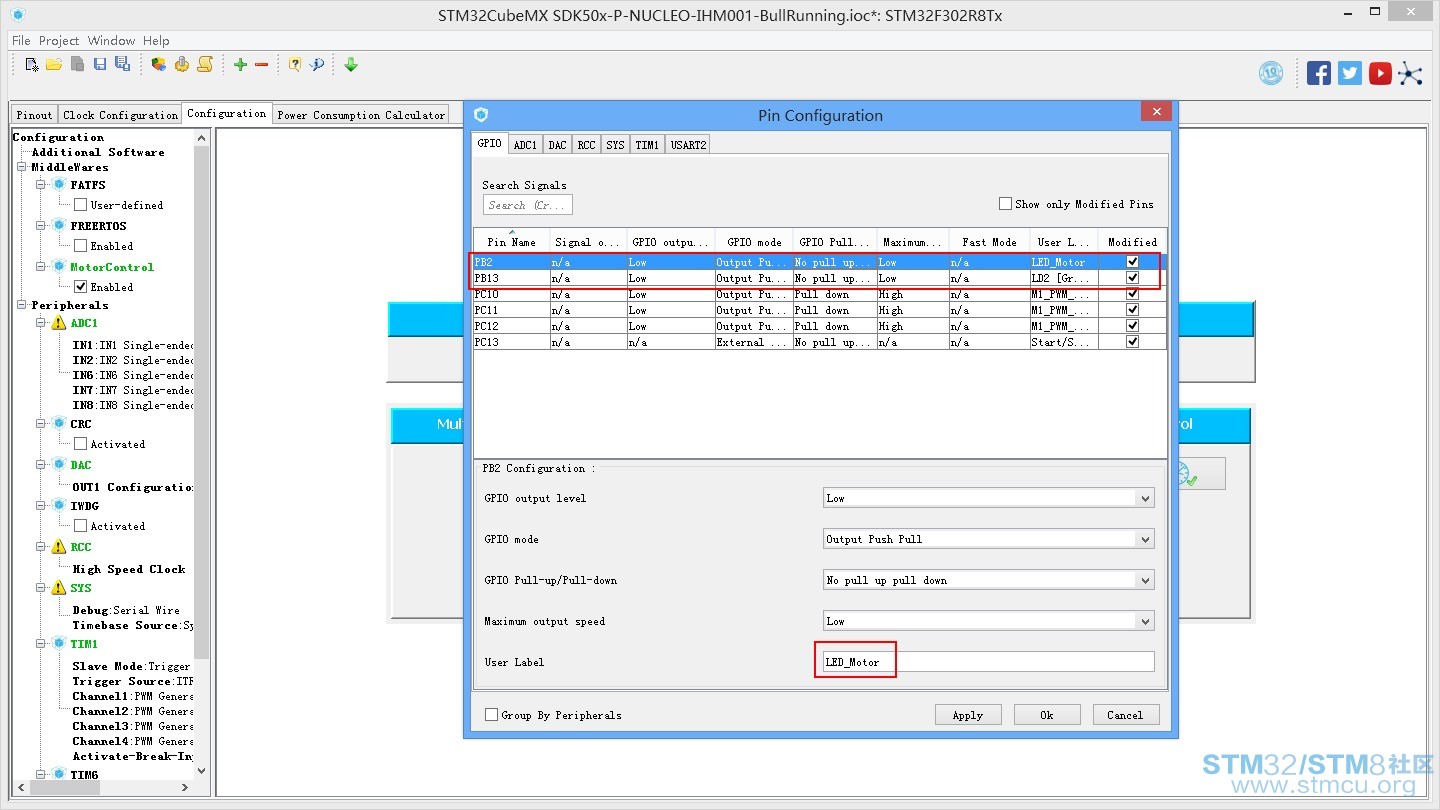Collapse the MiddleWares tree node
Viewport: 1440px width, 810px height.
click(x=22, y=167)
